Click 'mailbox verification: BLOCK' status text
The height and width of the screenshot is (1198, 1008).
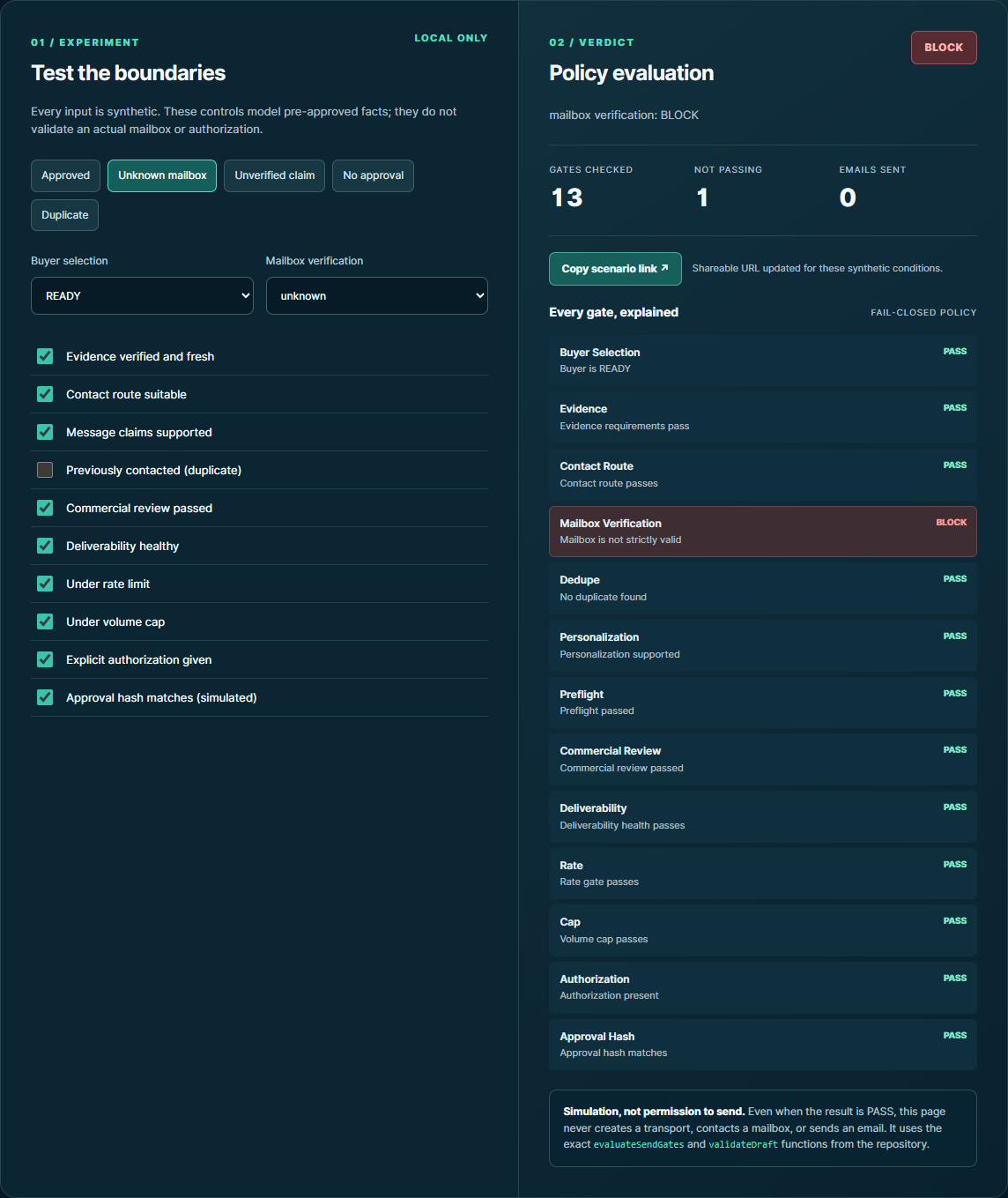[x=624, y=115]
